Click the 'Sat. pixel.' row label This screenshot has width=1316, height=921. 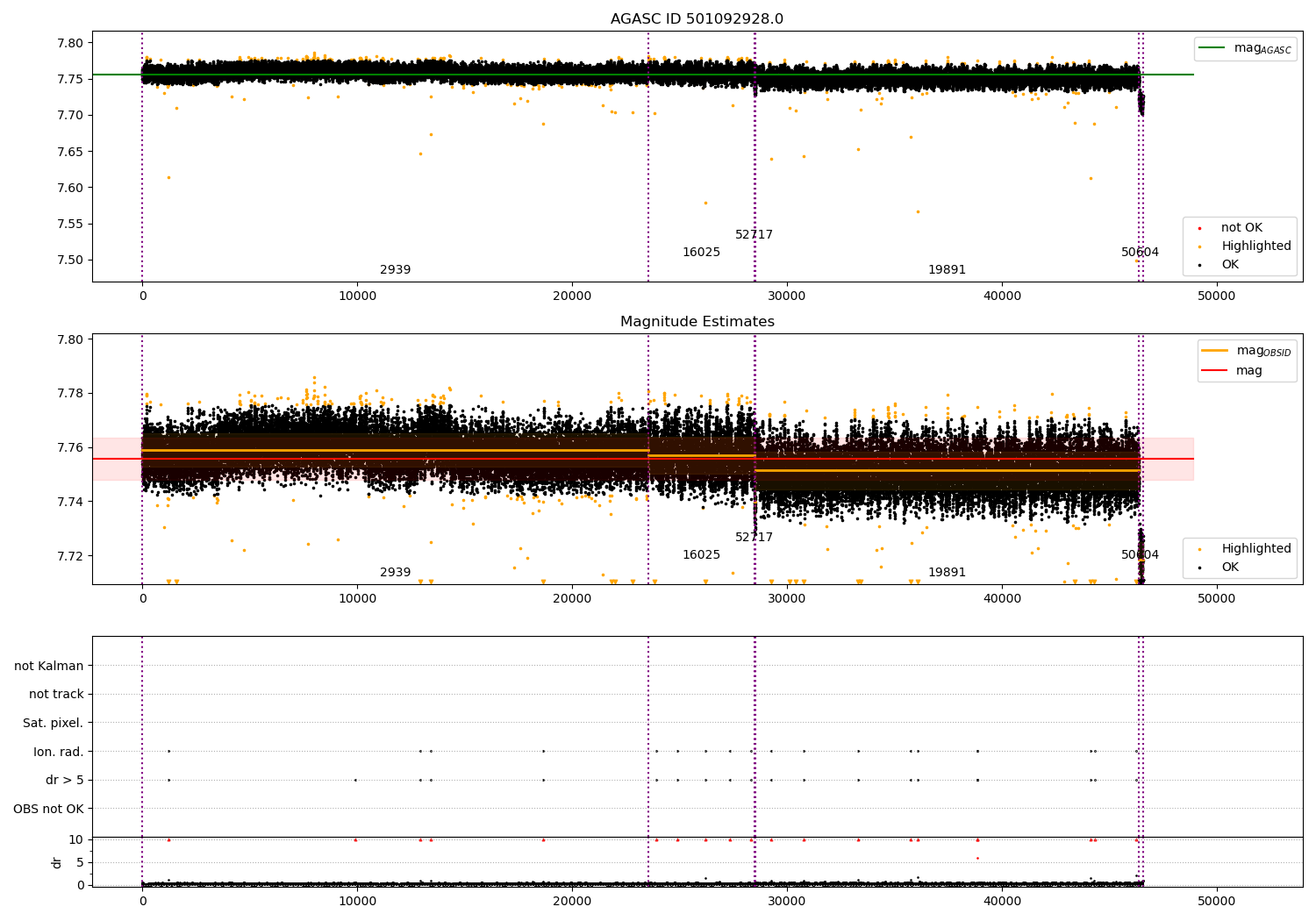click(x=54, y=723)
